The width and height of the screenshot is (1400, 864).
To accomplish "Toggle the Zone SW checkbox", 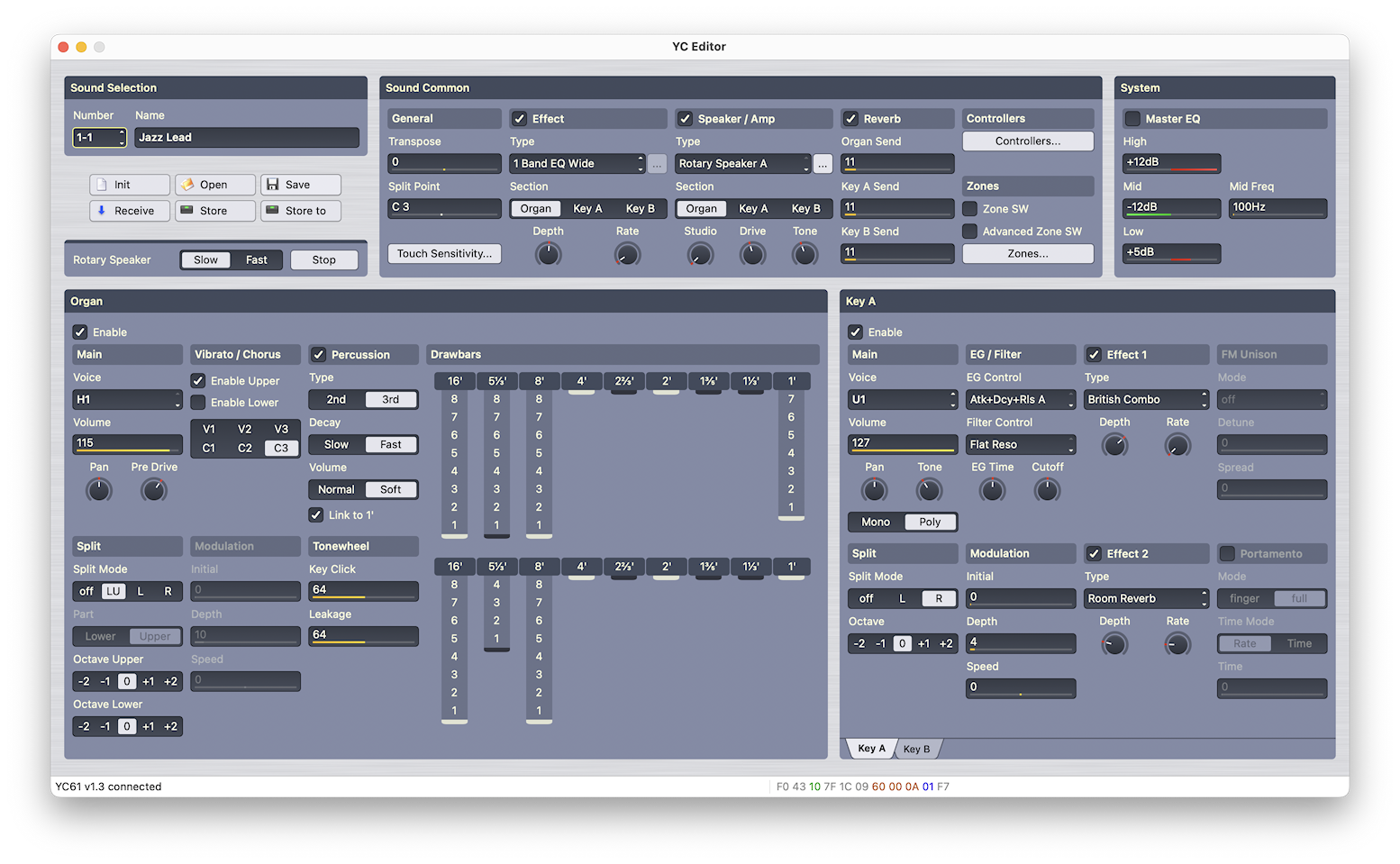I will click(970, 209).
